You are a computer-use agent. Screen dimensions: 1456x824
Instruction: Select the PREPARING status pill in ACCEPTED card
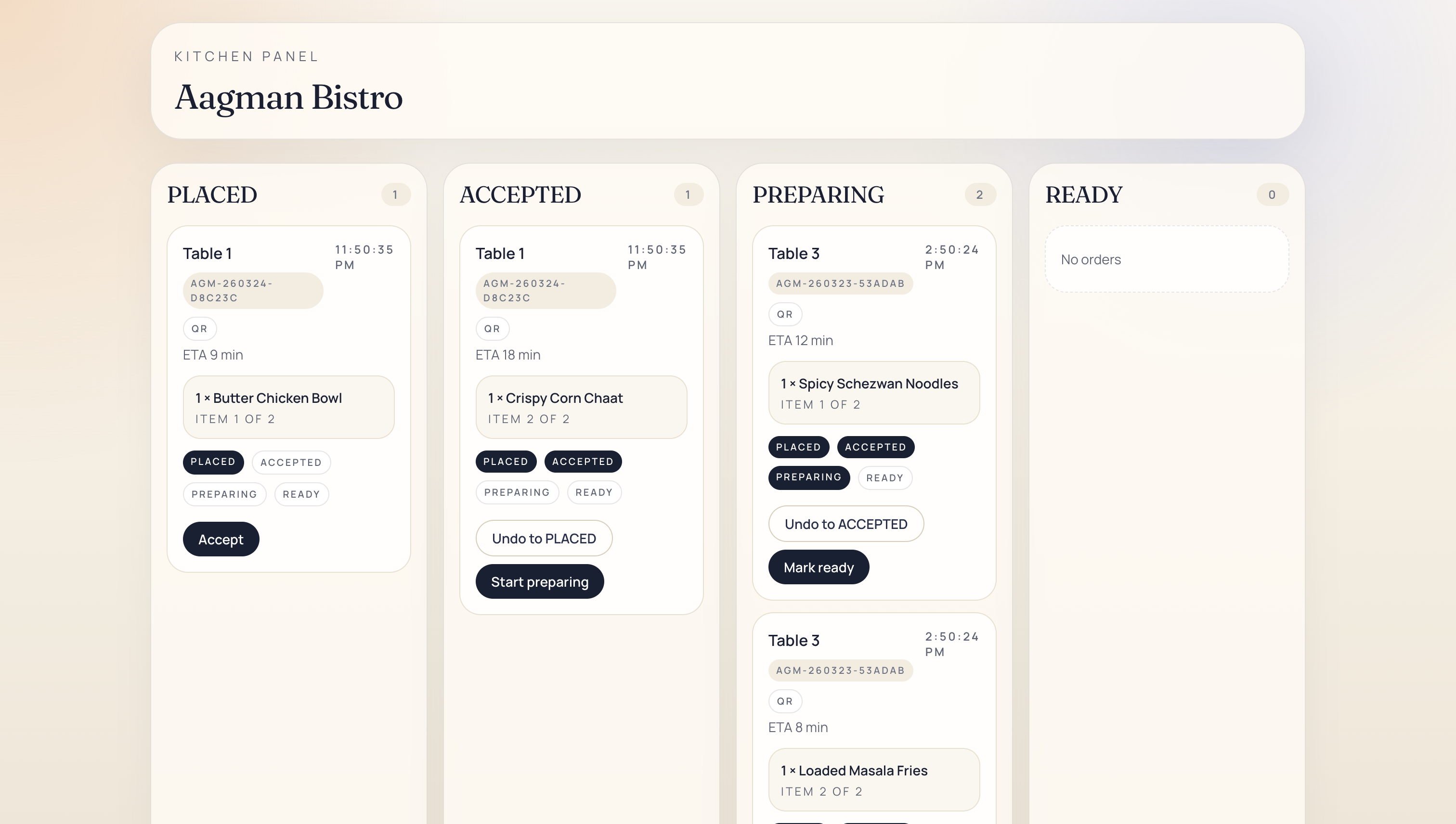(516, 492)
